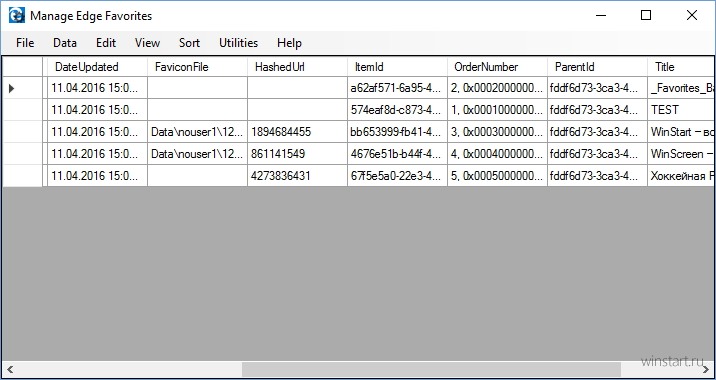Click the ParentId column header
Image resolution: width=716 pixels, height=380 pixels.
coord(598,67)
